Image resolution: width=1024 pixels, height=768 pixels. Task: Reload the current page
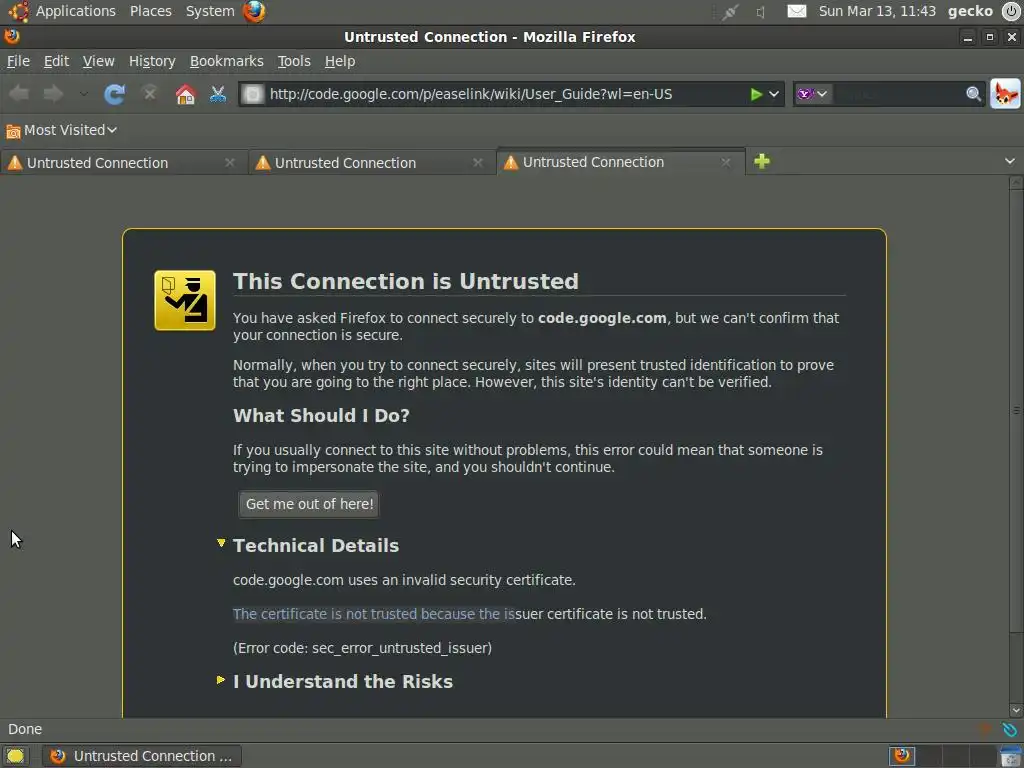click(115, 94)
